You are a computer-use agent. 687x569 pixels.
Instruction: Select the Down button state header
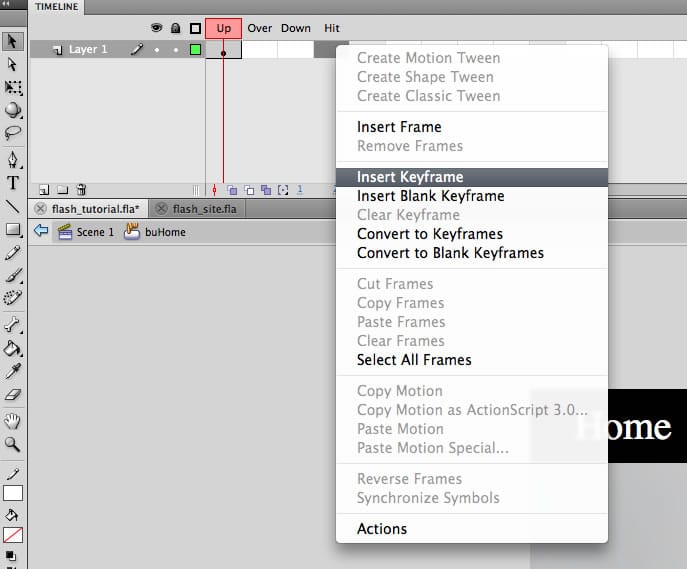[296, 28]
